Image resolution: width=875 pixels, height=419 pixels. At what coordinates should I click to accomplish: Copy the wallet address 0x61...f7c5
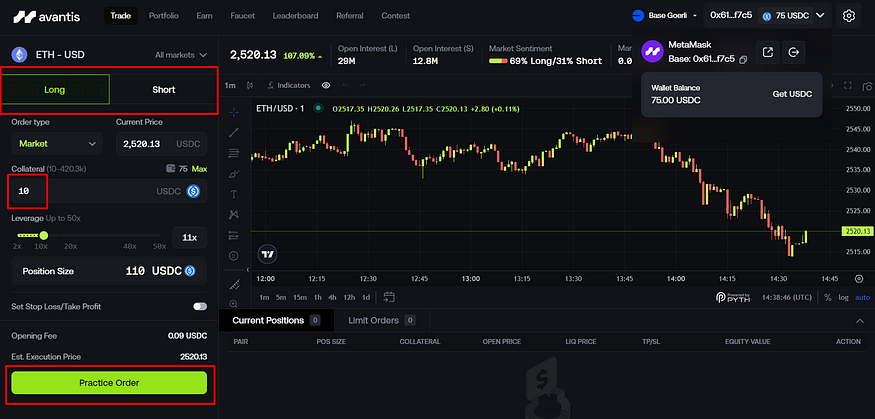click(743, 60)
